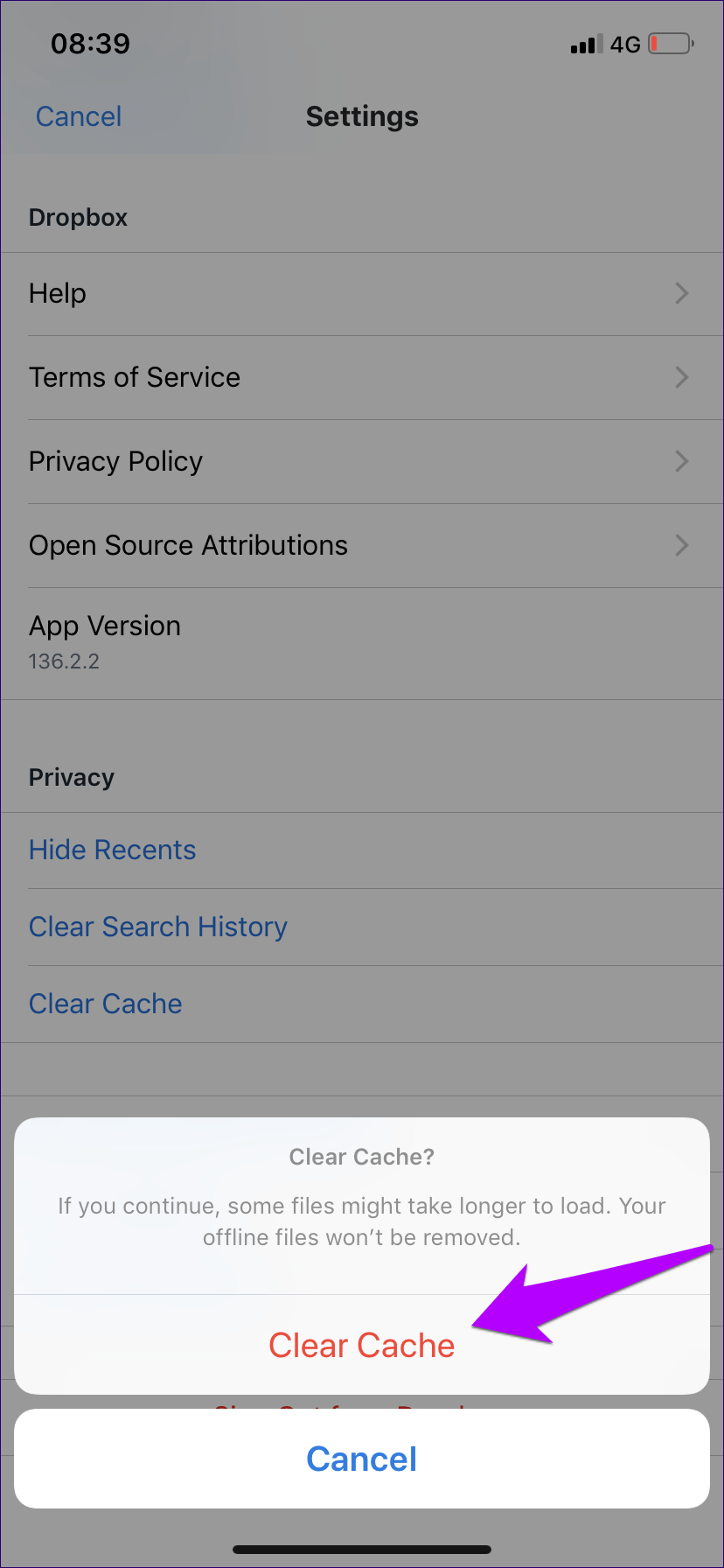This screenshot has width=724, height=1568.
Task: Tap blue Clear Cache in Privacy list
Action: tap(105, 1004)
